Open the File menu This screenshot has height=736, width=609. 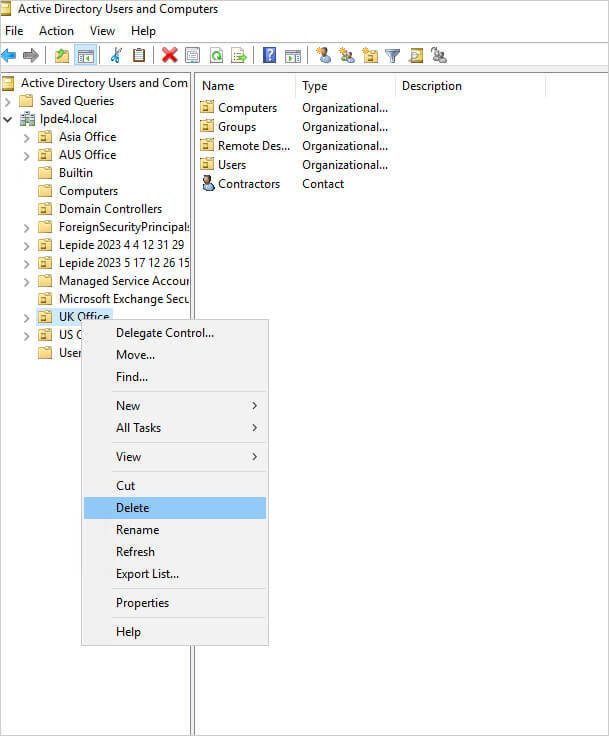point(14,31)
